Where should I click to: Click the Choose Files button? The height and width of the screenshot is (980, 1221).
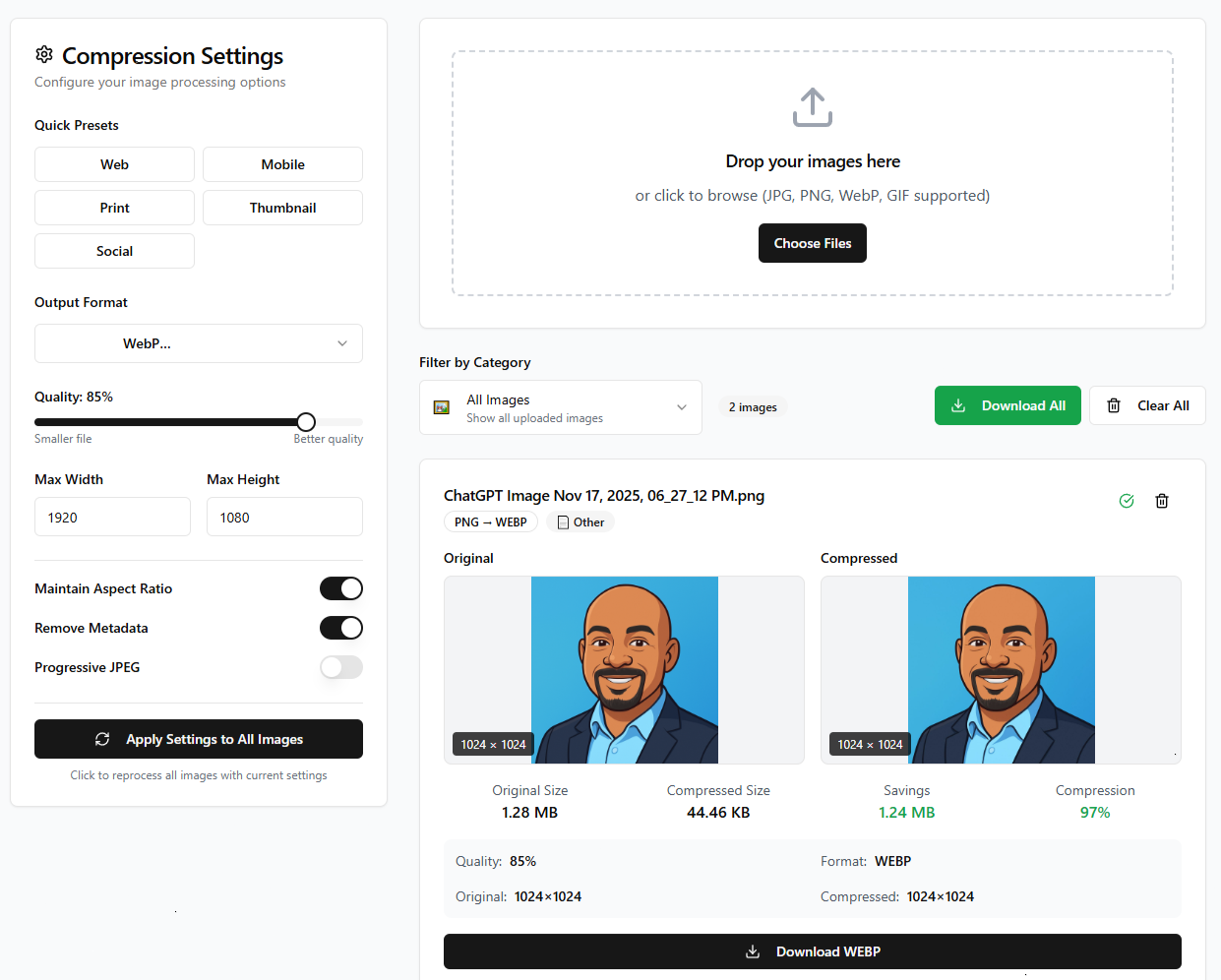(x=813, y=243)
